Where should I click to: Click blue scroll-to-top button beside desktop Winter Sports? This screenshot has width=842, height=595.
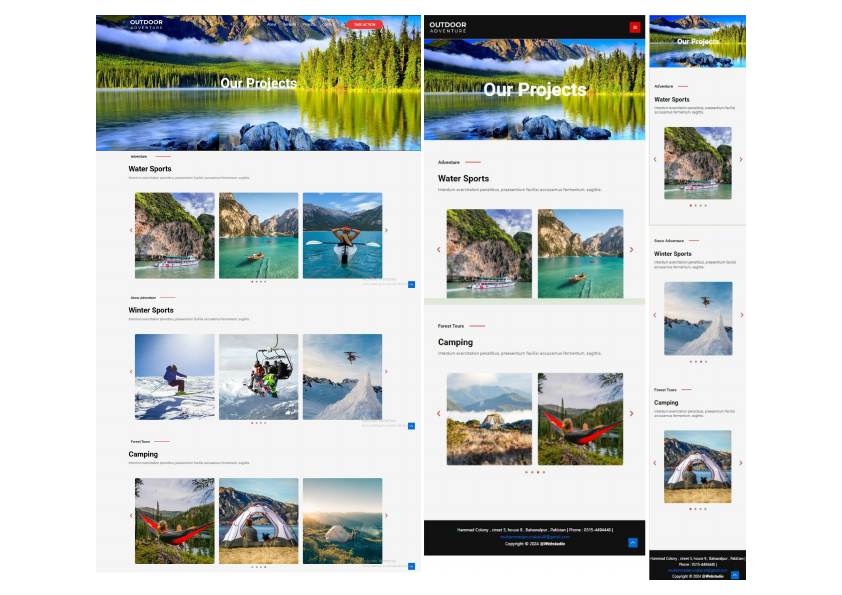411,426
